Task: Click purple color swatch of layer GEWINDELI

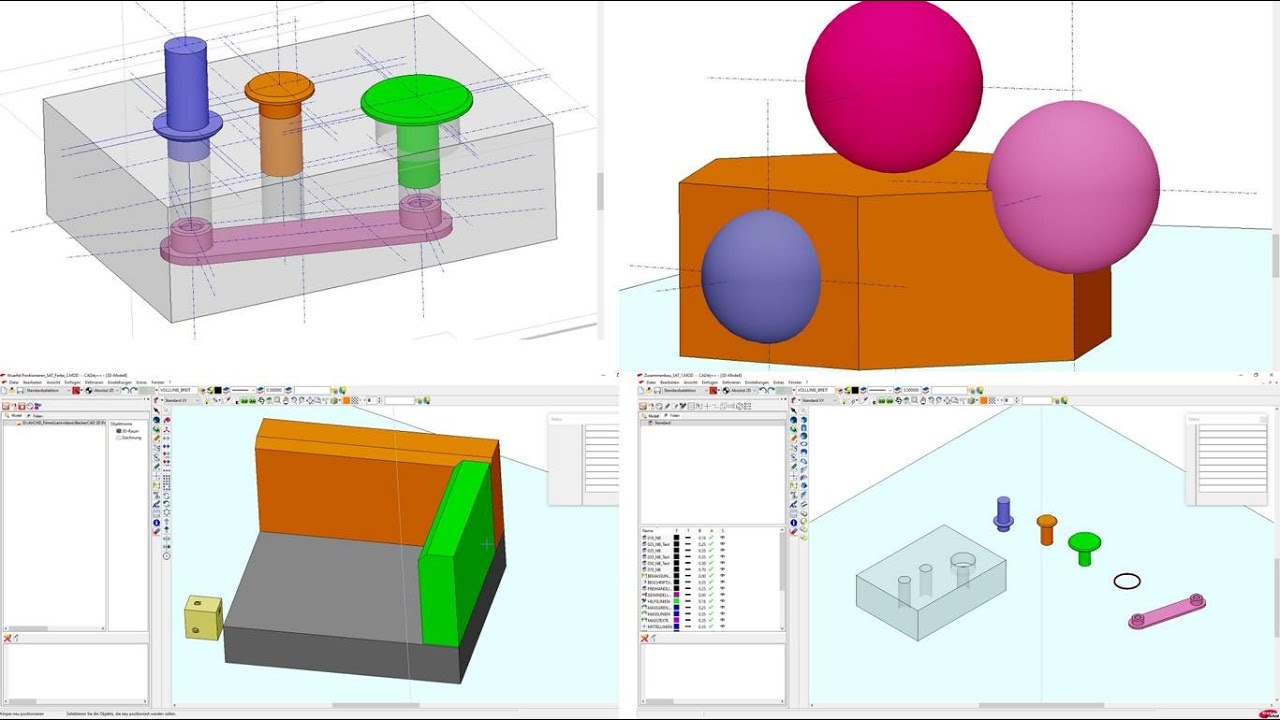Action: [x=676, y=595]
